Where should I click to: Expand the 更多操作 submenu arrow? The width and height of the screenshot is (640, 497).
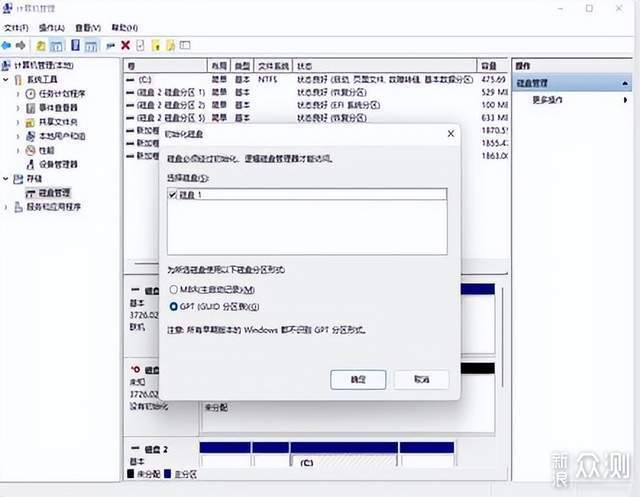tap(625, 100)
